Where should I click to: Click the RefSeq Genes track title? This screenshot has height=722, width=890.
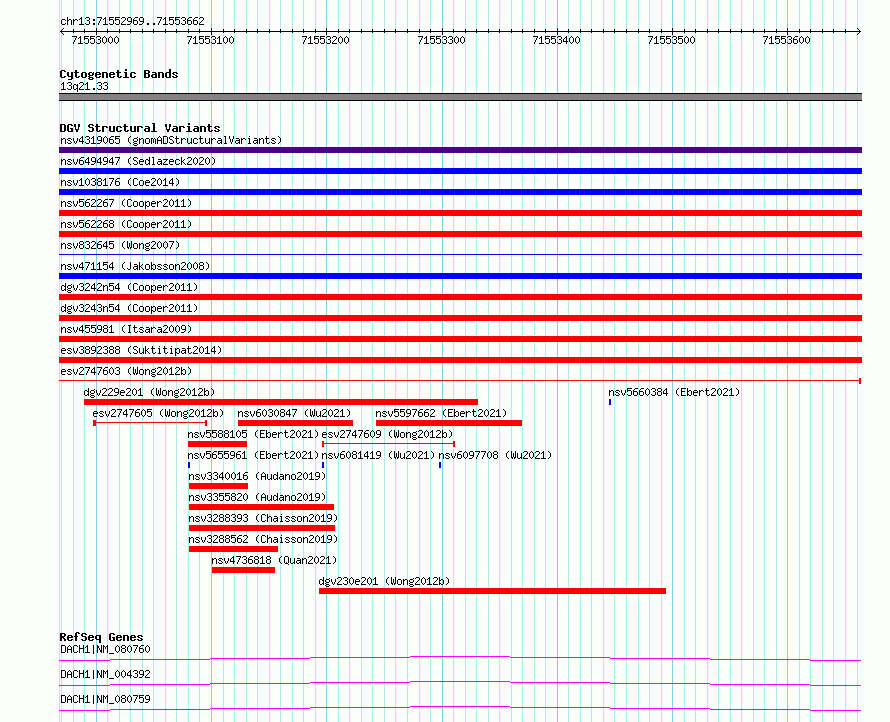click(x=101, y=637)
